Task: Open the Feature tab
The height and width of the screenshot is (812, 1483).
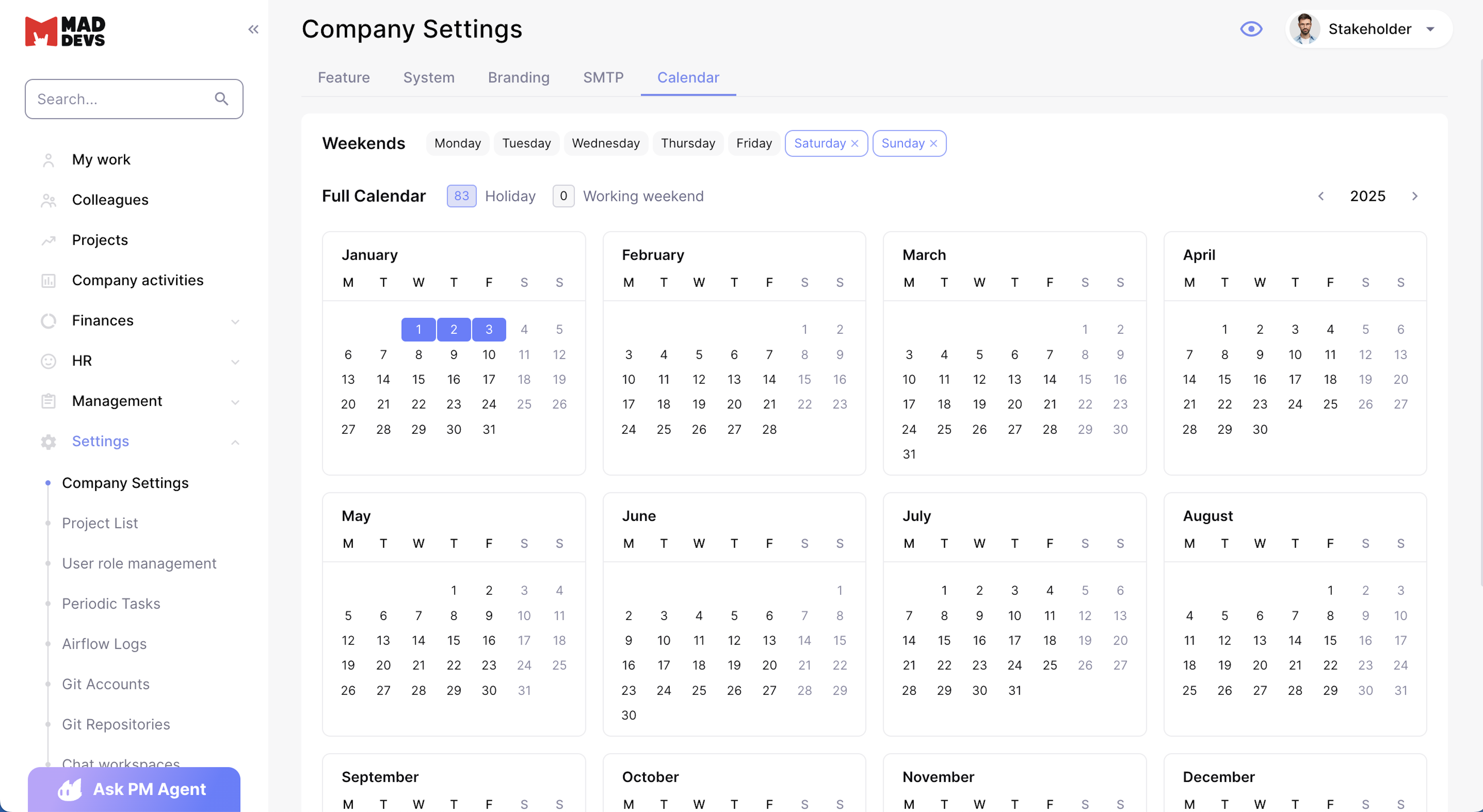Action: click(344, 78)
